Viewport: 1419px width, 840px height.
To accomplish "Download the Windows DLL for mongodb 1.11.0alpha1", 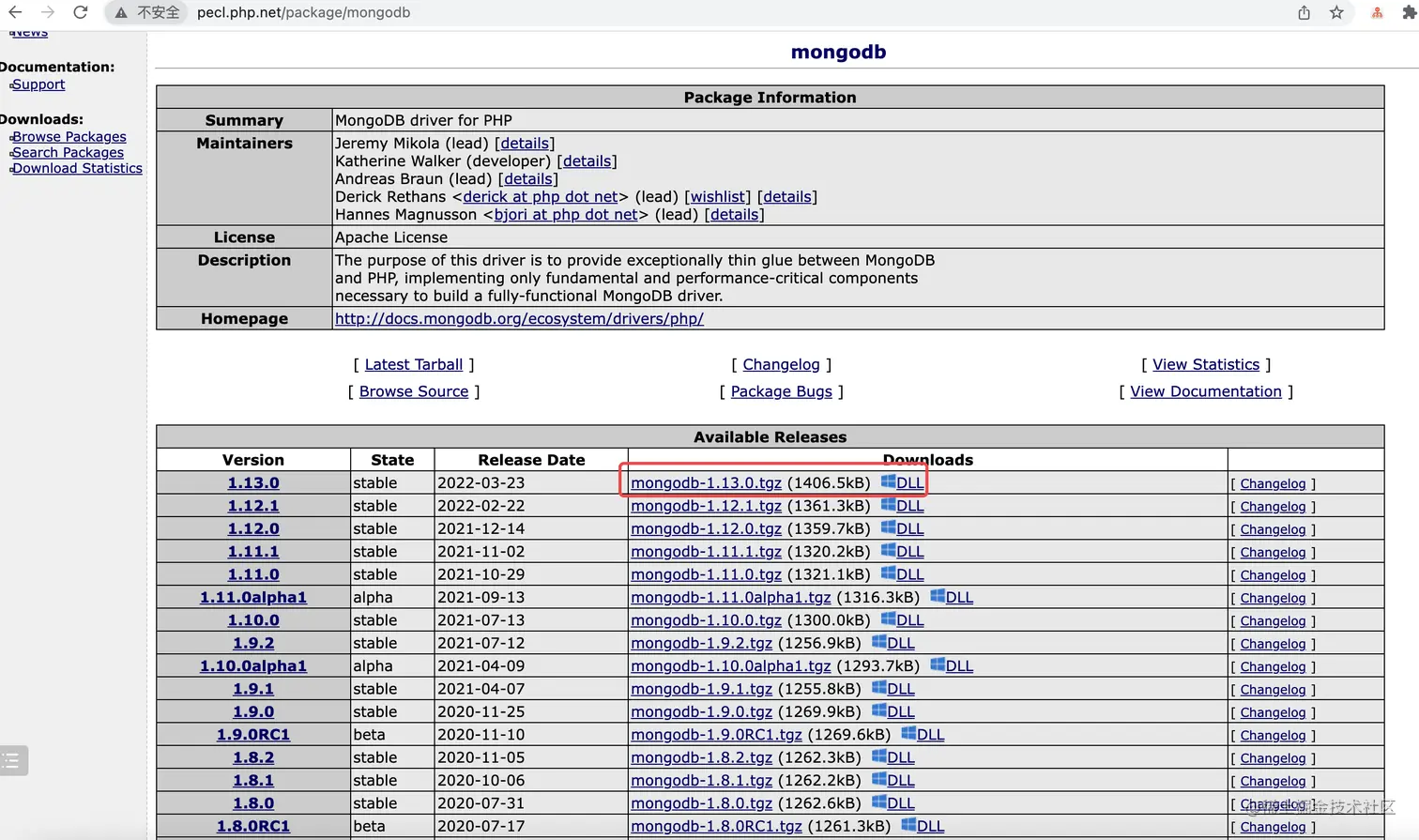I will [952, 597].
